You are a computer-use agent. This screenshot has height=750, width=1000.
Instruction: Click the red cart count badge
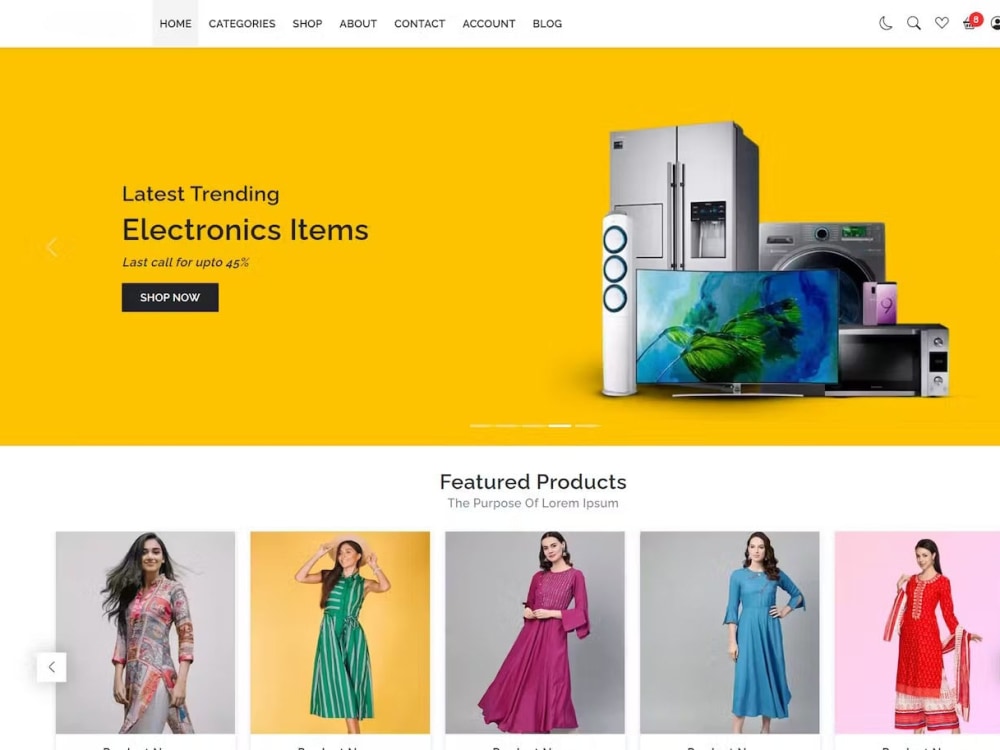[976, 19]
